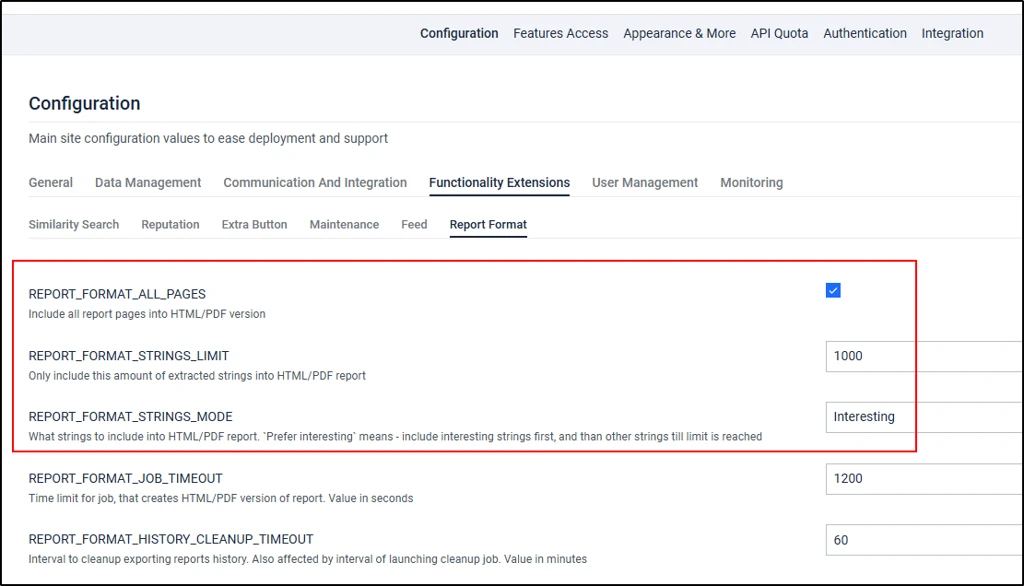Open the Integration section
The height and width of the screenshot is (586, 1024).
tap(952, 33)
